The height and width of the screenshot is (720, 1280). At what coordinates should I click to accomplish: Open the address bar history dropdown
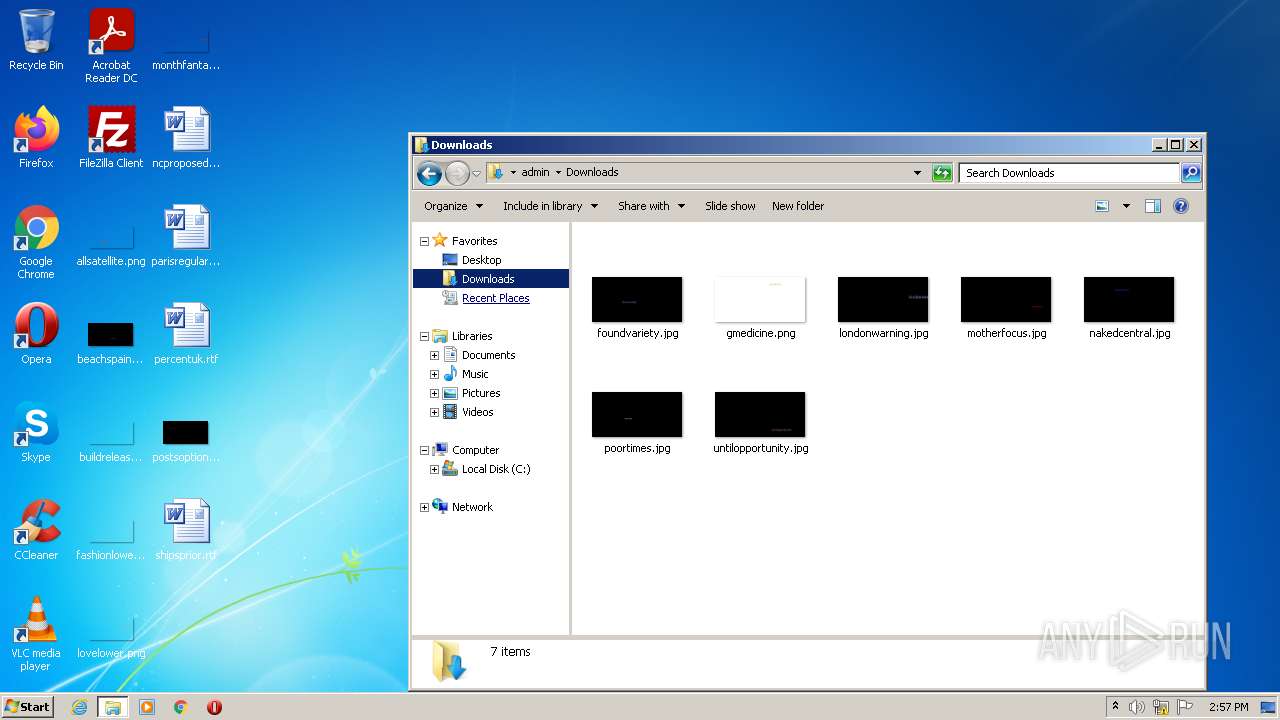[917, 173]
